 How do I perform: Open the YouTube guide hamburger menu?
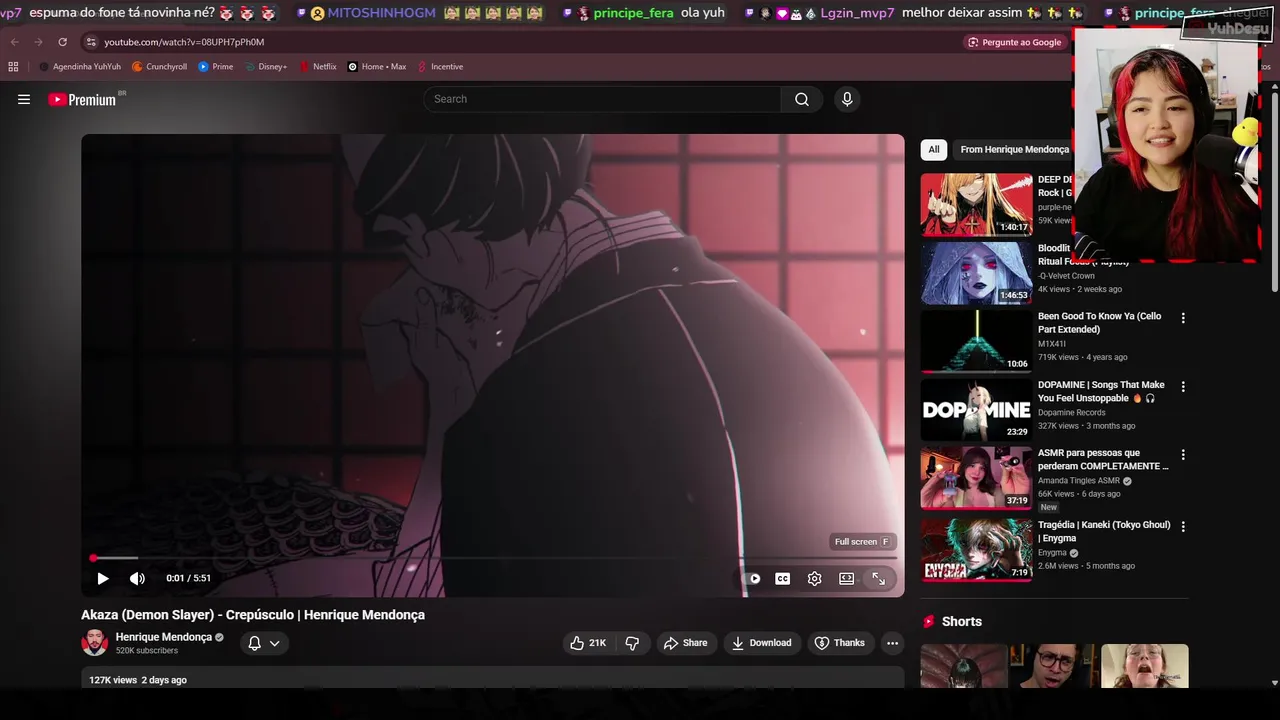(24, 99)
